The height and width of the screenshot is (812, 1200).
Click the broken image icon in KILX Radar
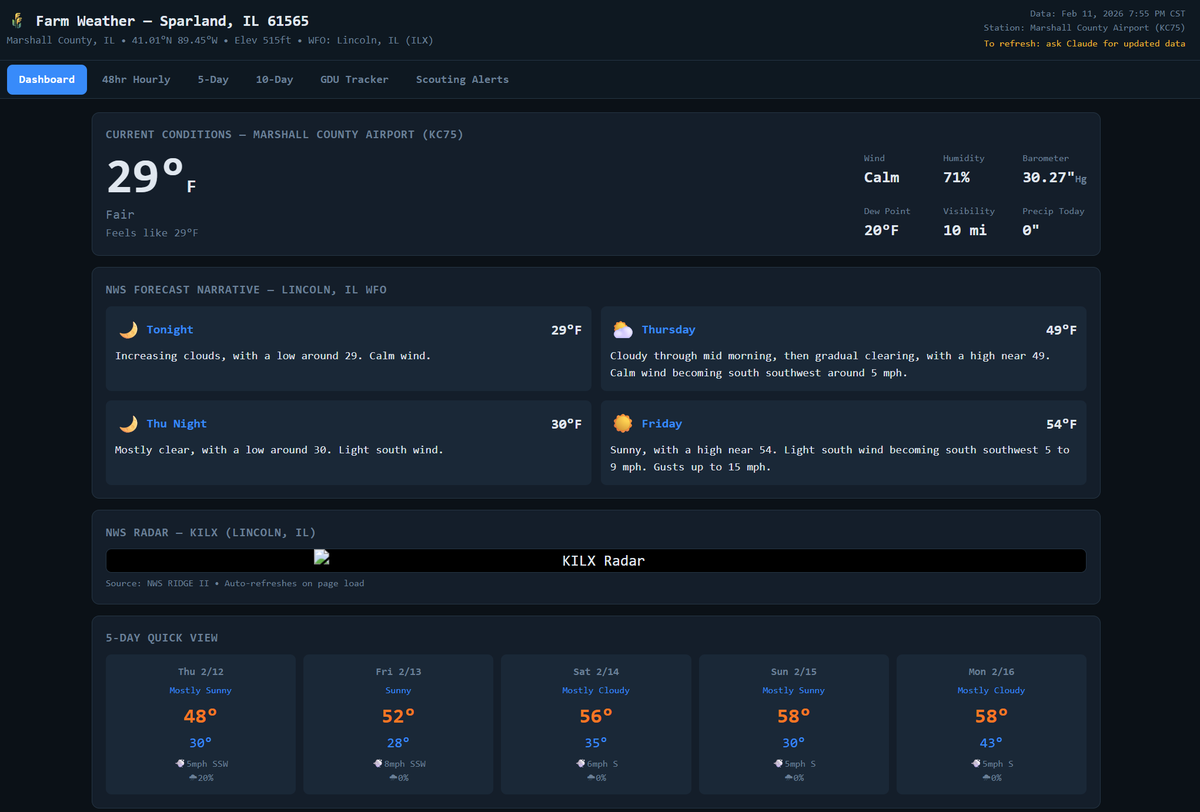(321, 557)
